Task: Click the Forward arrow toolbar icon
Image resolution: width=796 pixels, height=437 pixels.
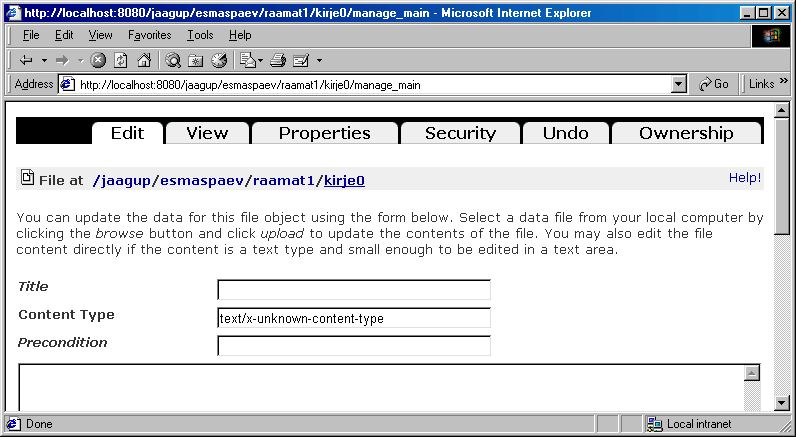Action: pyautogui.click(x=62, y=61)
